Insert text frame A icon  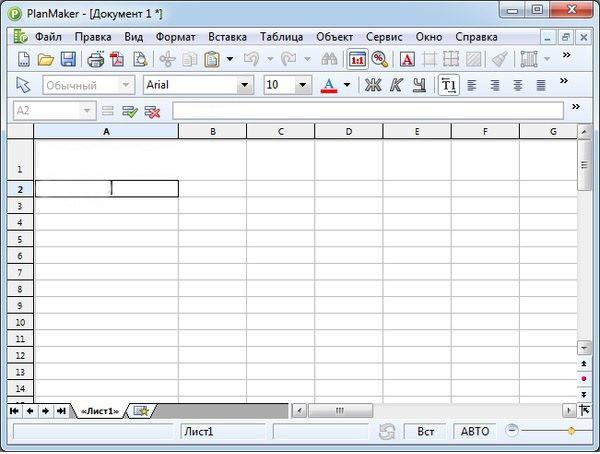[x=407, y=59]
